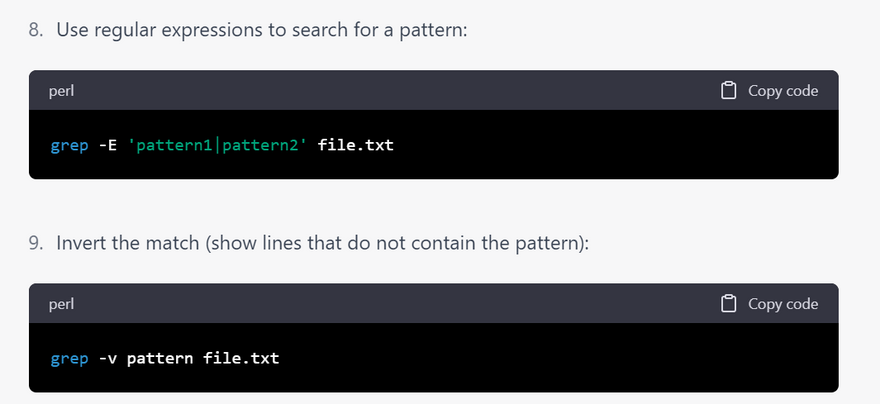The image size is (880, 404).
Task: Click the "-v" flag in the second command
Action: [x=107, y=357]
